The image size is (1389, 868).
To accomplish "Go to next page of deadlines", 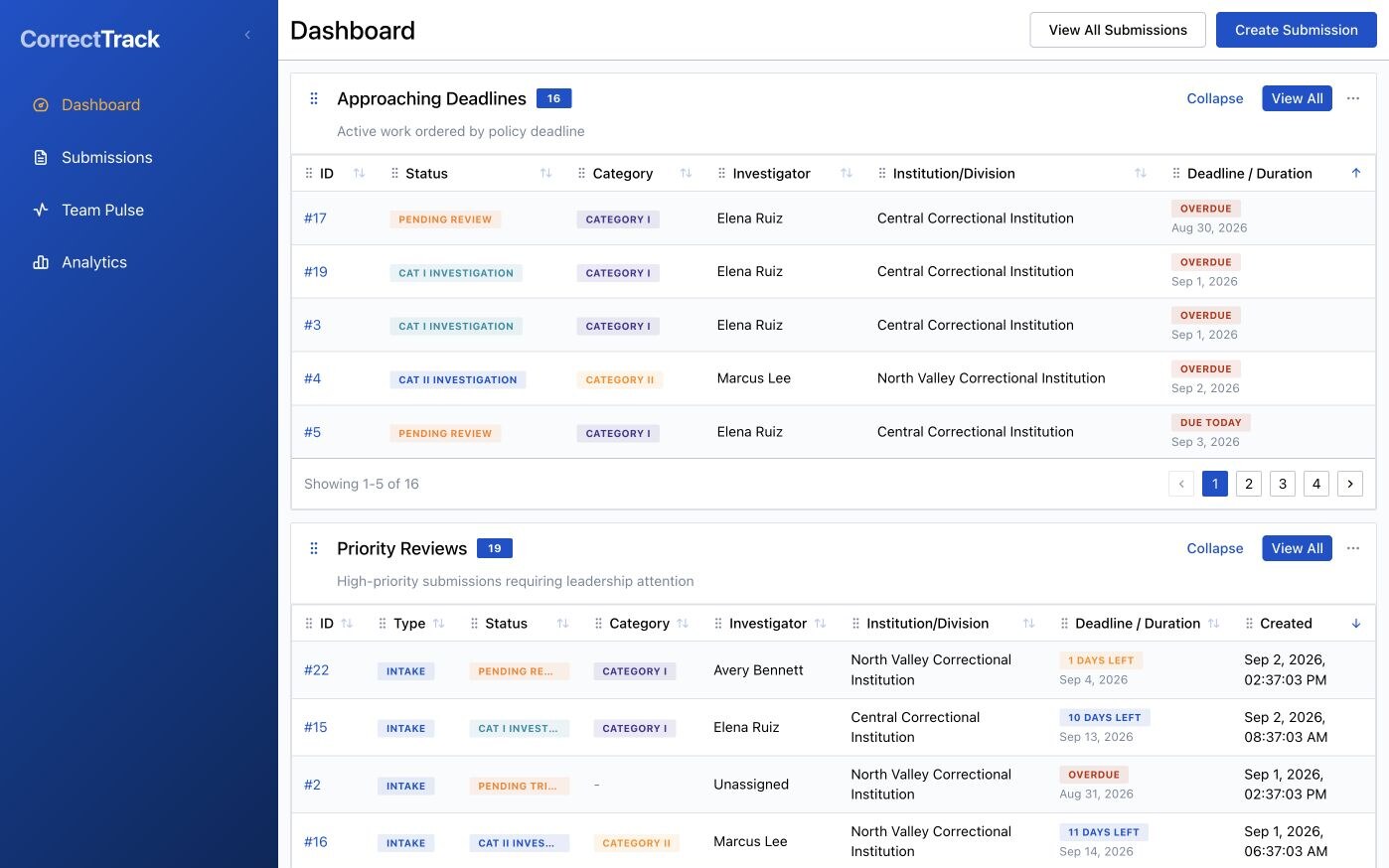I will (1350, 484).
